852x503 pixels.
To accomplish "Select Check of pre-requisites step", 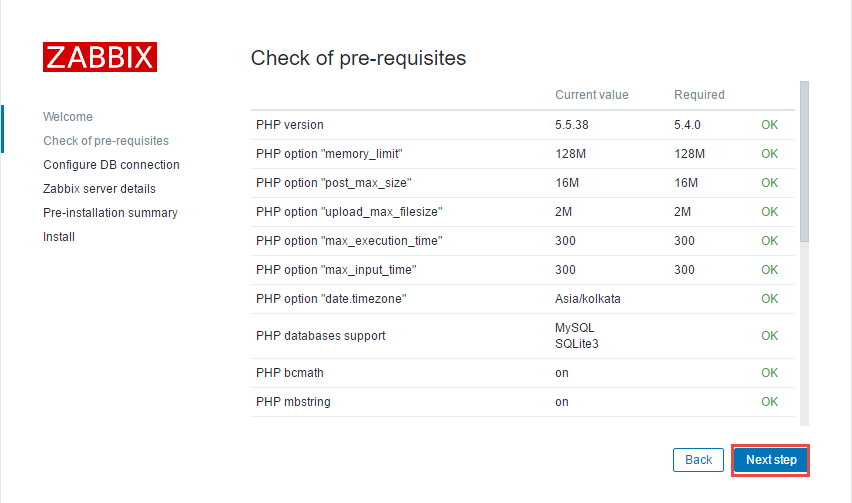I will (x=106, y=141).
